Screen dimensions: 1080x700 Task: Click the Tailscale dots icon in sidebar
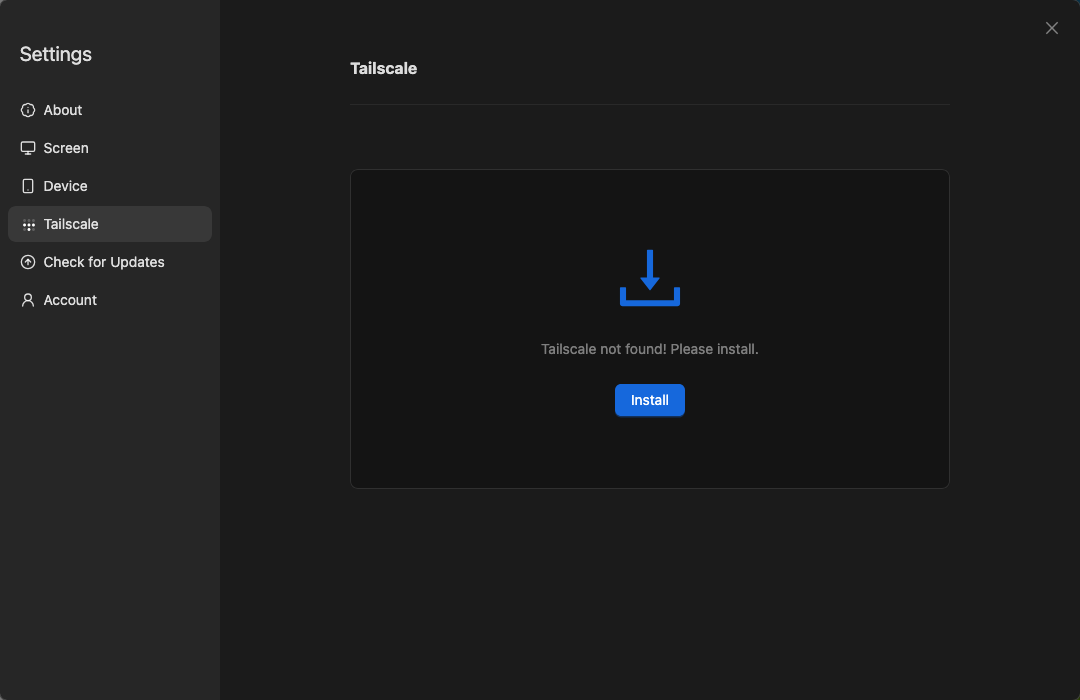[x=28, y=225]
